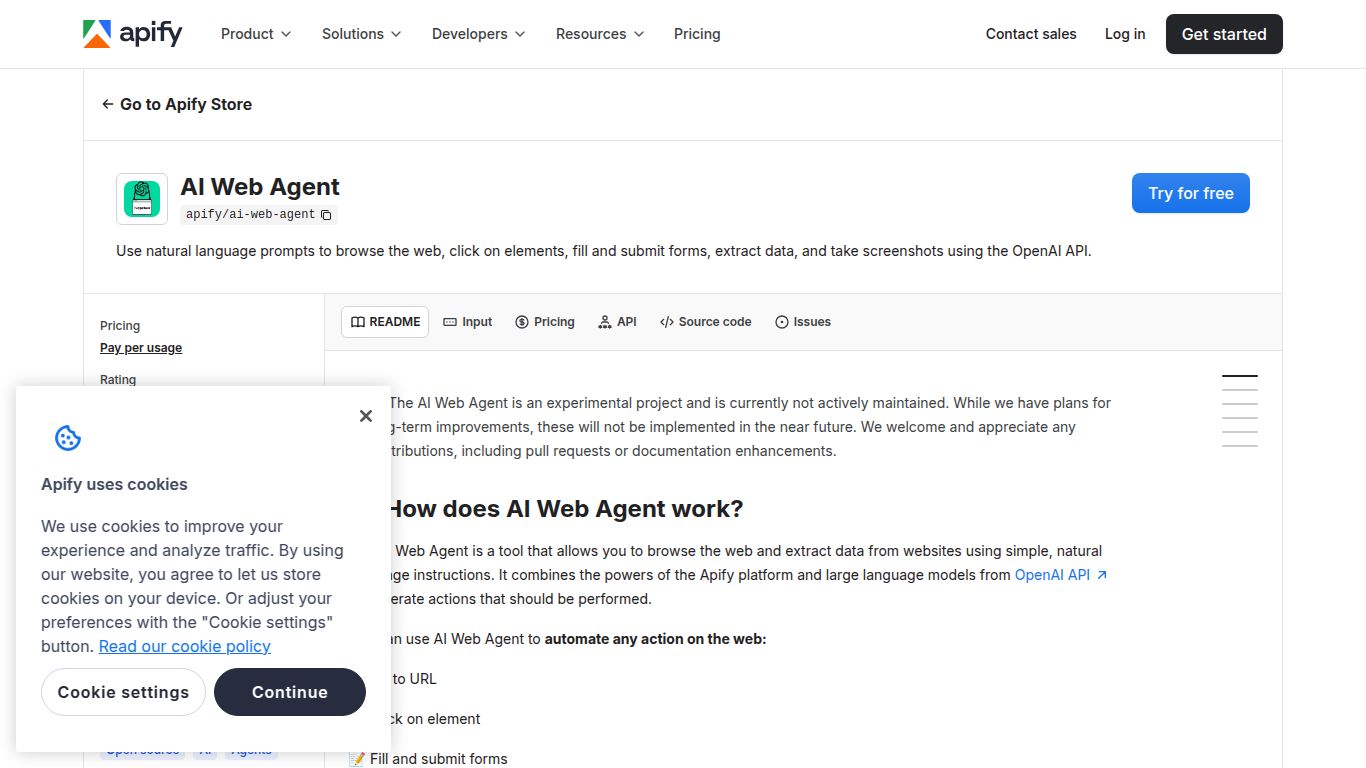Click the Issues exclamation icon

point(780,321)
